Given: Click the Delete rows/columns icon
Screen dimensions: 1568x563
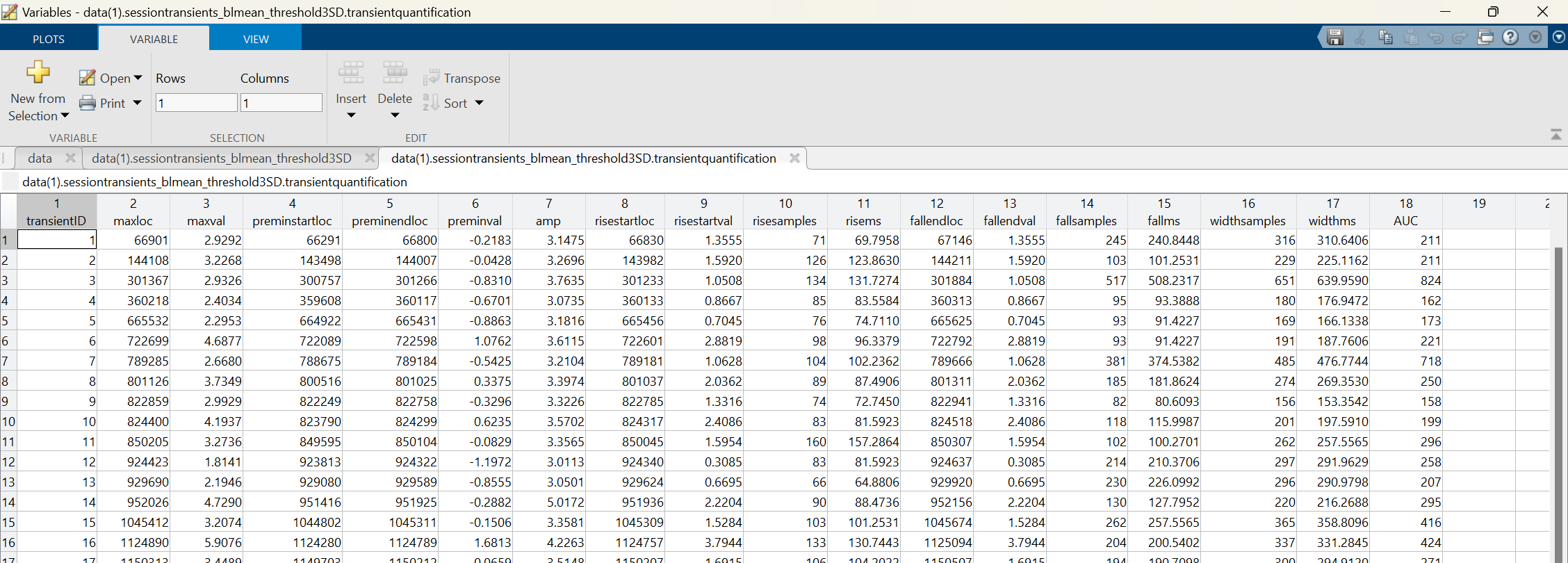Looking at the screenshot, I should pyautogui.click(x=395, y=73).
